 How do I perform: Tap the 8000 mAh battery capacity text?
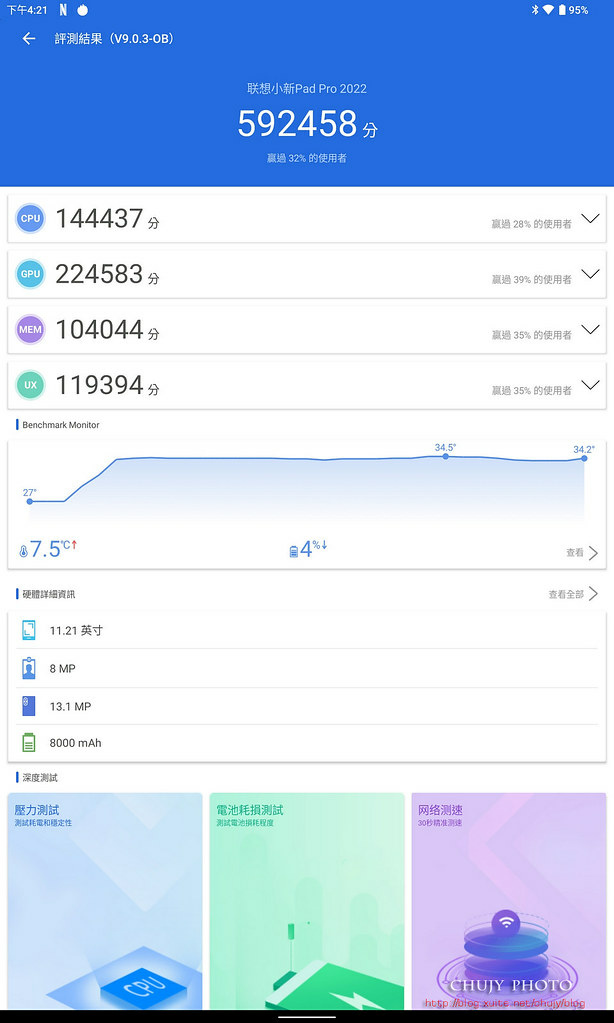point(76,743)
